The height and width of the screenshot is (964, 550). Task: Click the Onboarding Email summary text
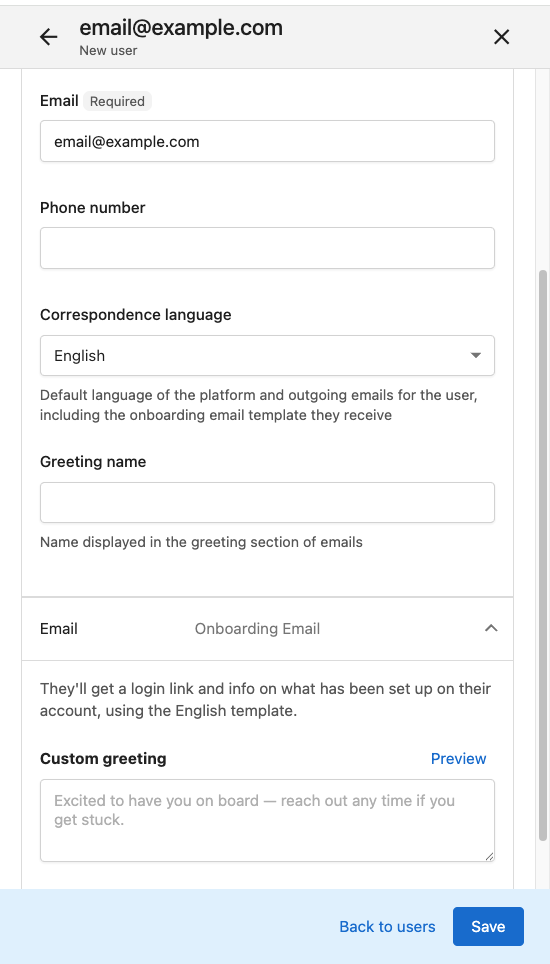point(257,629)
